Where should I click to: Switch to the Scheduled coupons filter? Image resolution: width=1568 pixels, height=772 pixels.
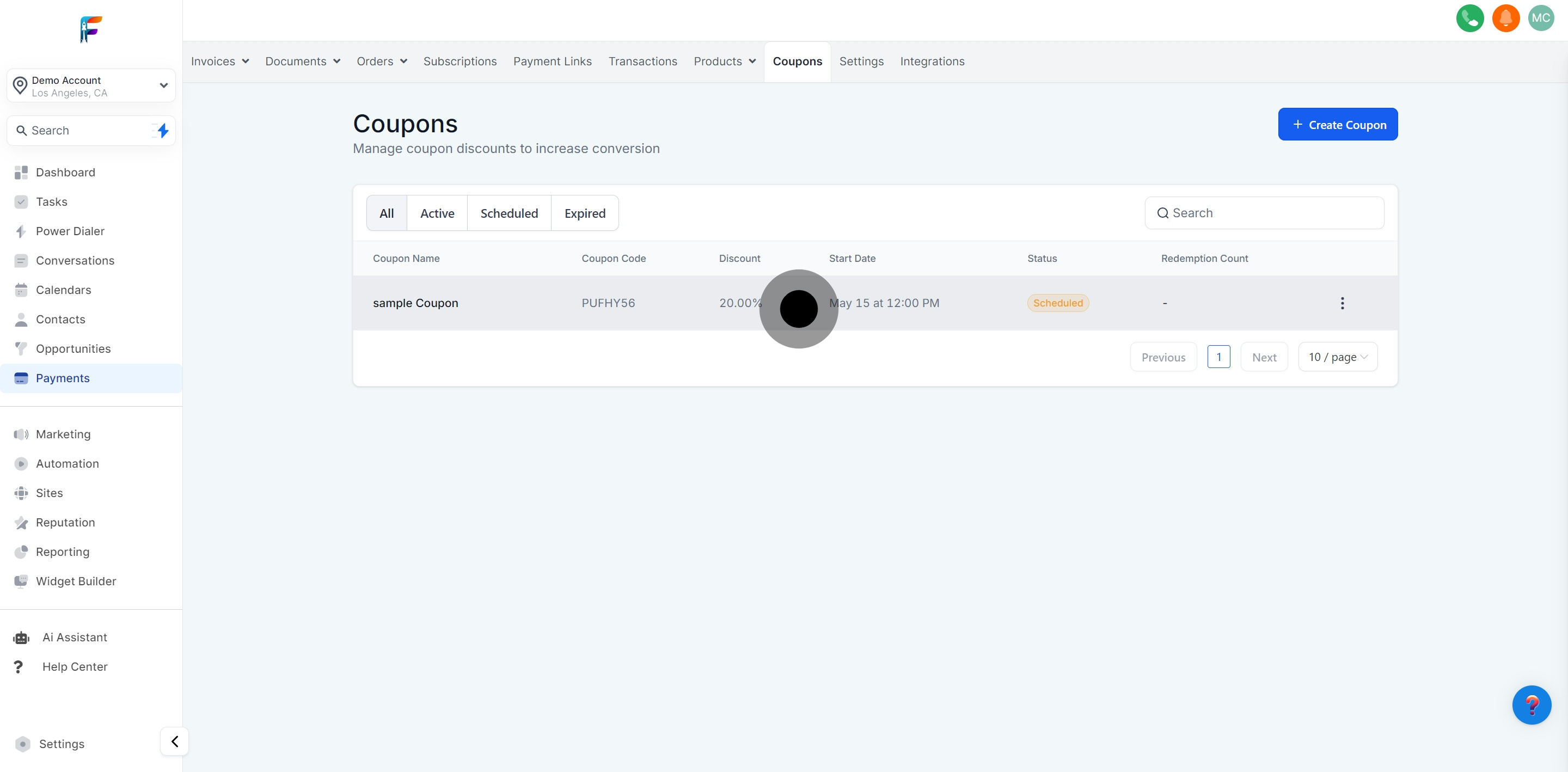coord(509,214)
